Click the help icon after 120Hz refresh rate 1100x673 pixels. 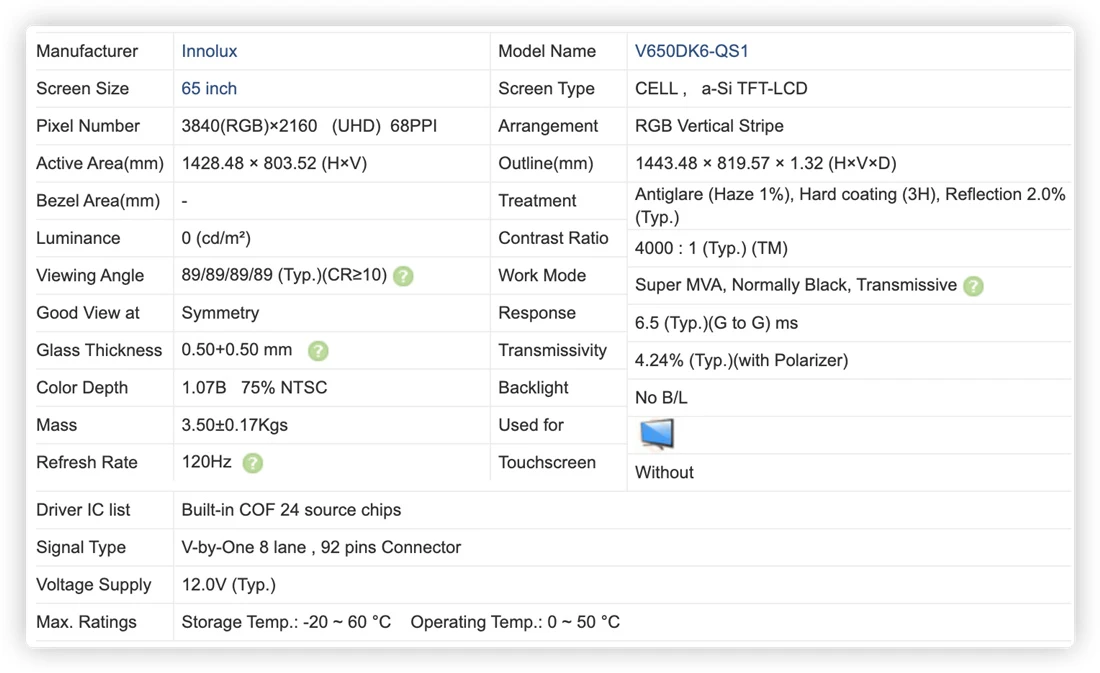[x=253, y=463]
